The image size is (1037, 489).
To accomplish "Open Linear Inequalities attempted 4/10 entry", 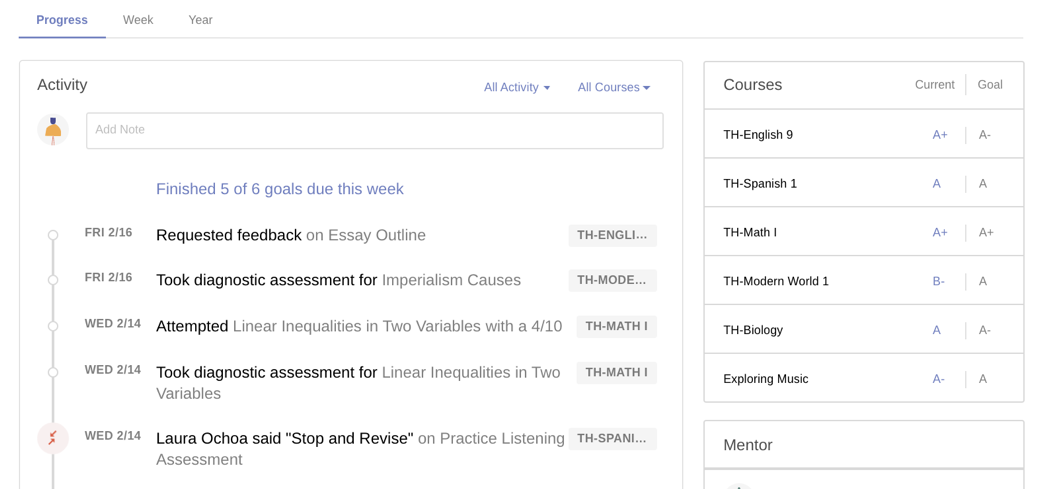I will [359, 326].
